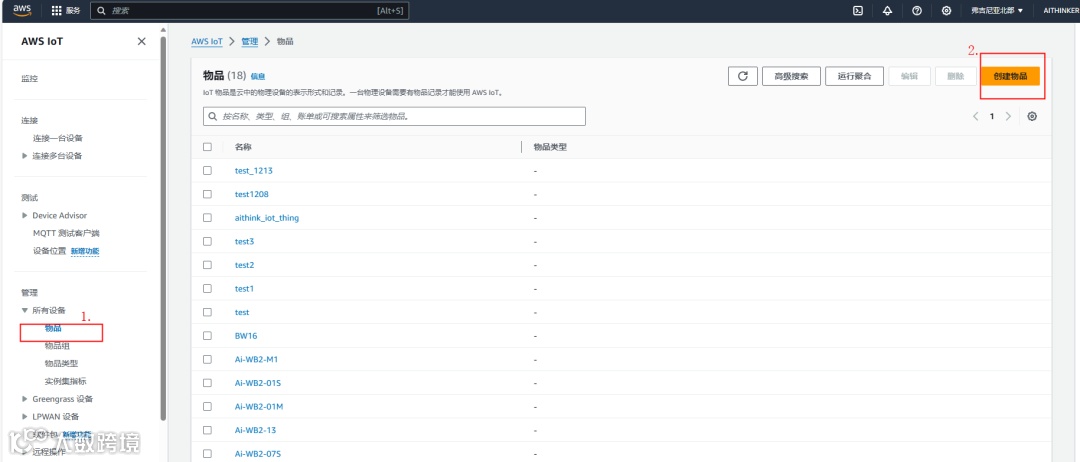Close the AWS IoT sidebar panel
Screen dimensions: 1080x462
pos(142,41)
